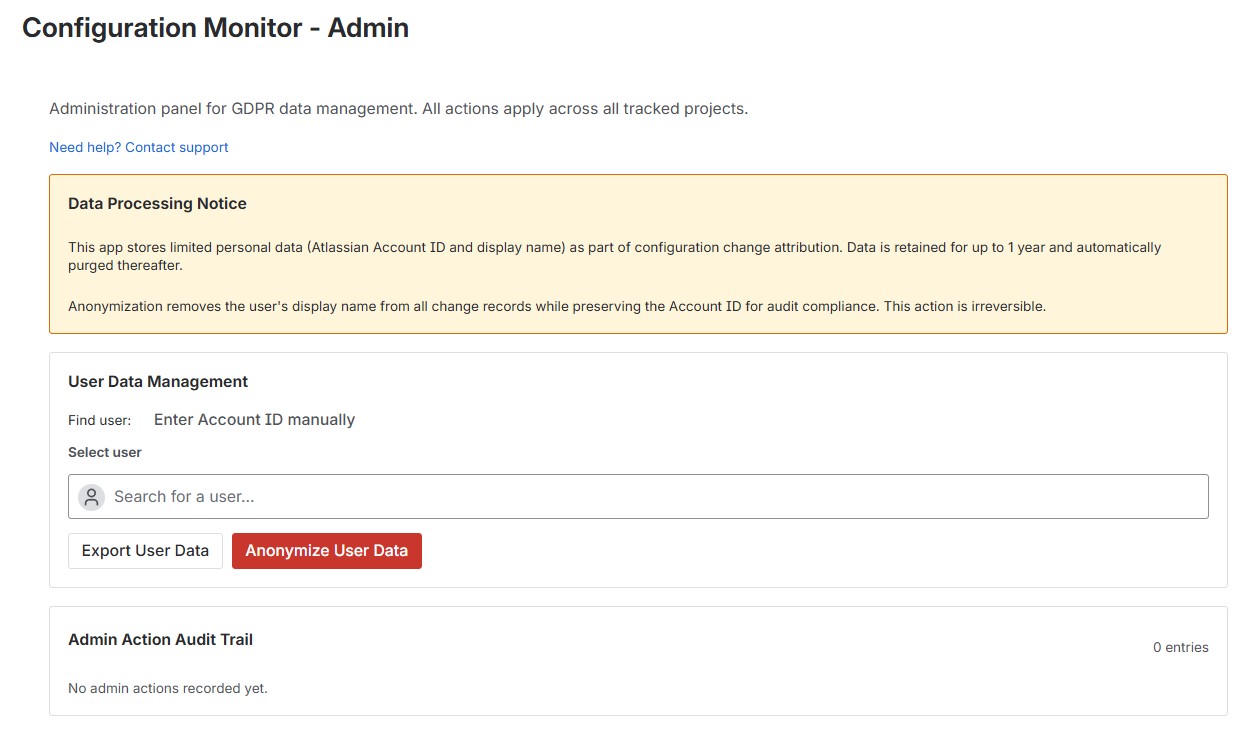
Task: Switch to entering the Account ID manually
Action: (254, 419)
